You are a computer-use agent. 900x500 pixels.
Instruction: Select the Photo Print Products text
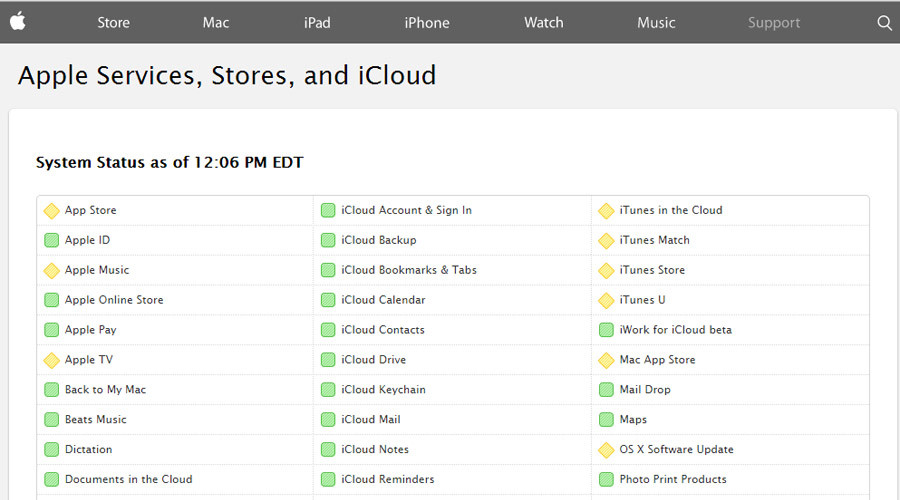coord(673,479)
